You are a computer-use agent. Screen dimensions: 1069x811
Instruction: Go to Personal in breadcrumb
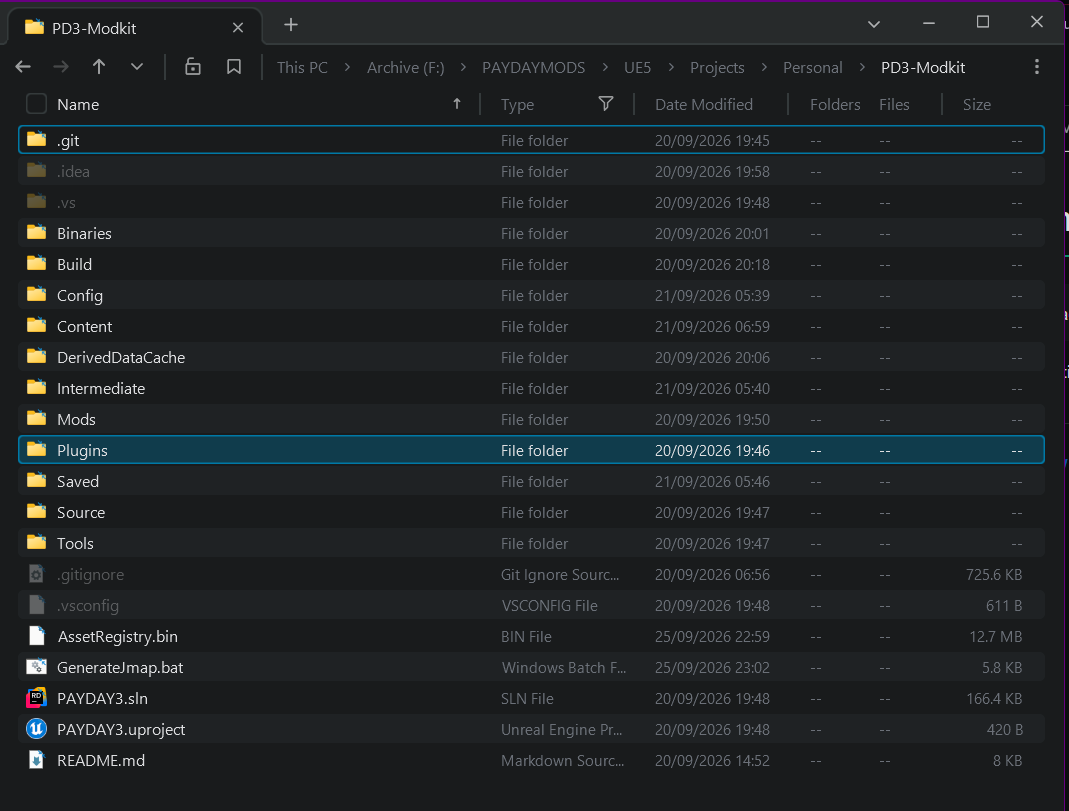click(813, 67)
